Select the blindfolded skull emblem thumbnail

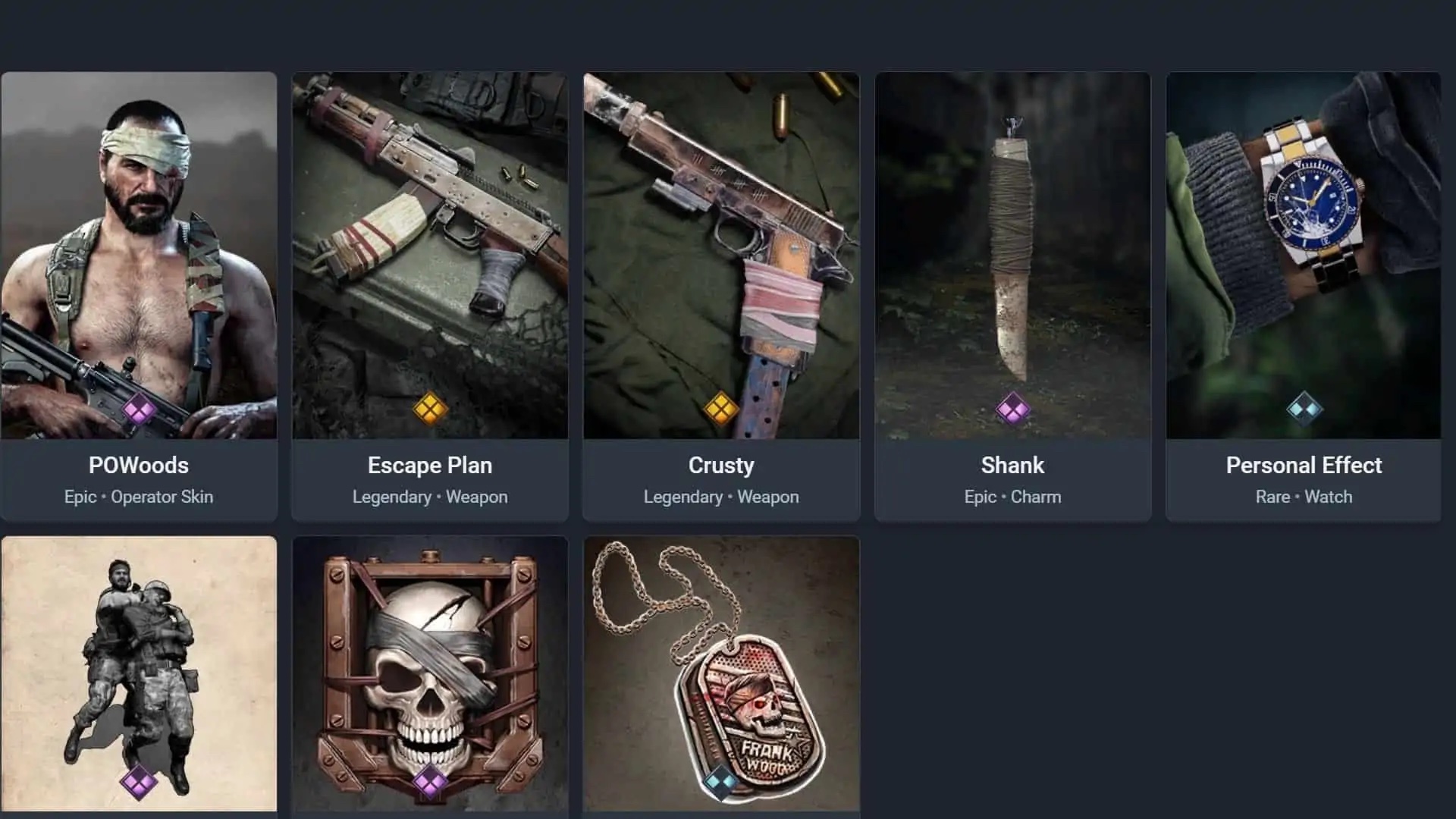[x=430, y=674]
